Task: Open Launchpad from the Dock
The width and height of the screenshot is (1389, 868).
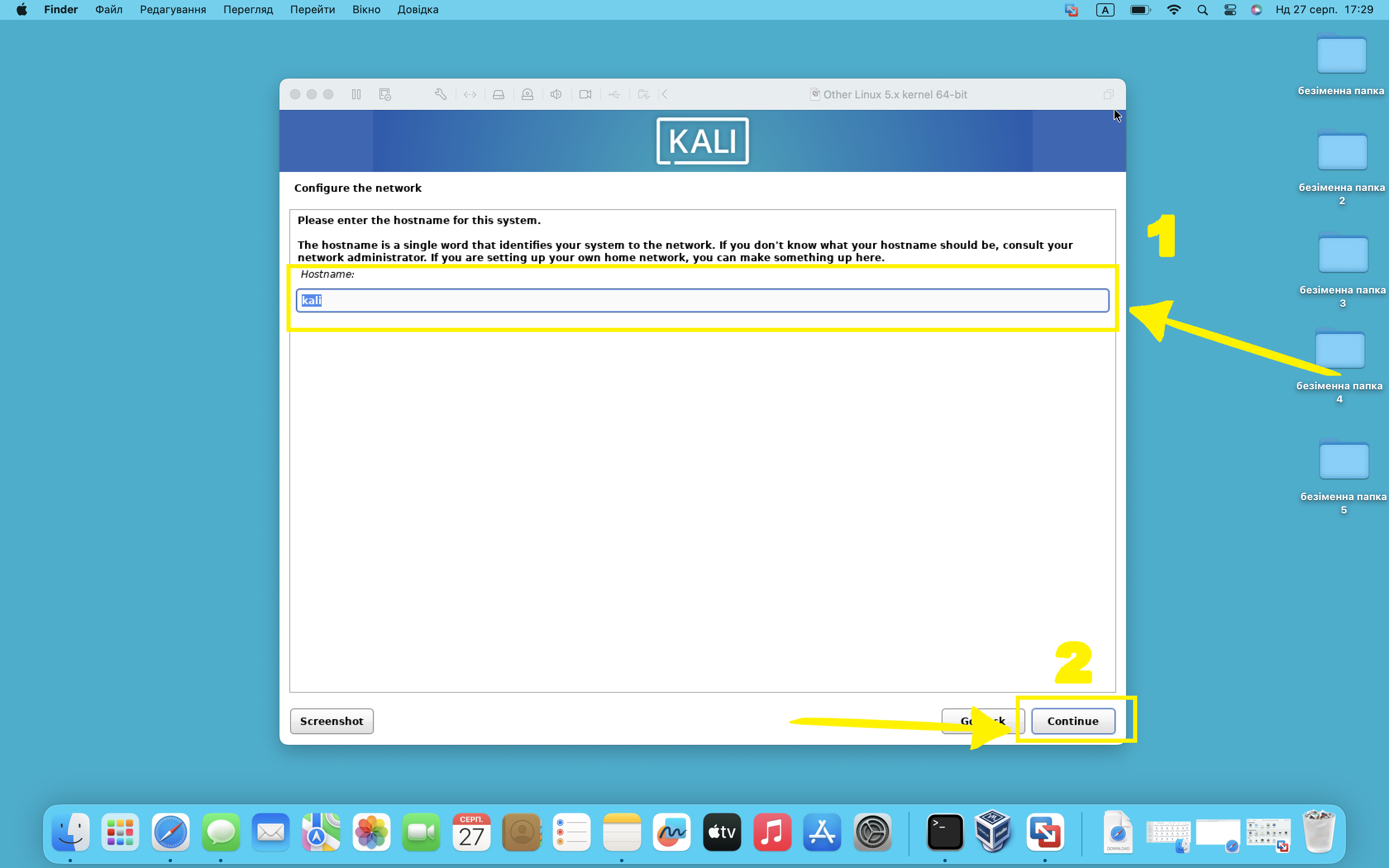Action: click(121, 832)
